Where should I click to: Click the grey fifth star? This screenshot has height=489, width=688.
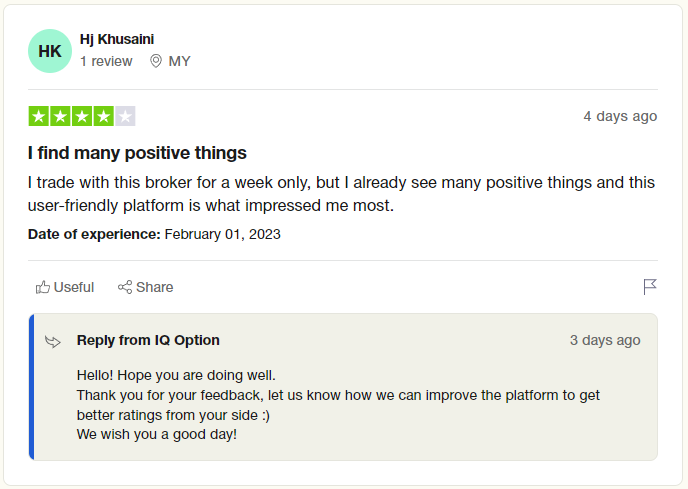coord(125,116)
